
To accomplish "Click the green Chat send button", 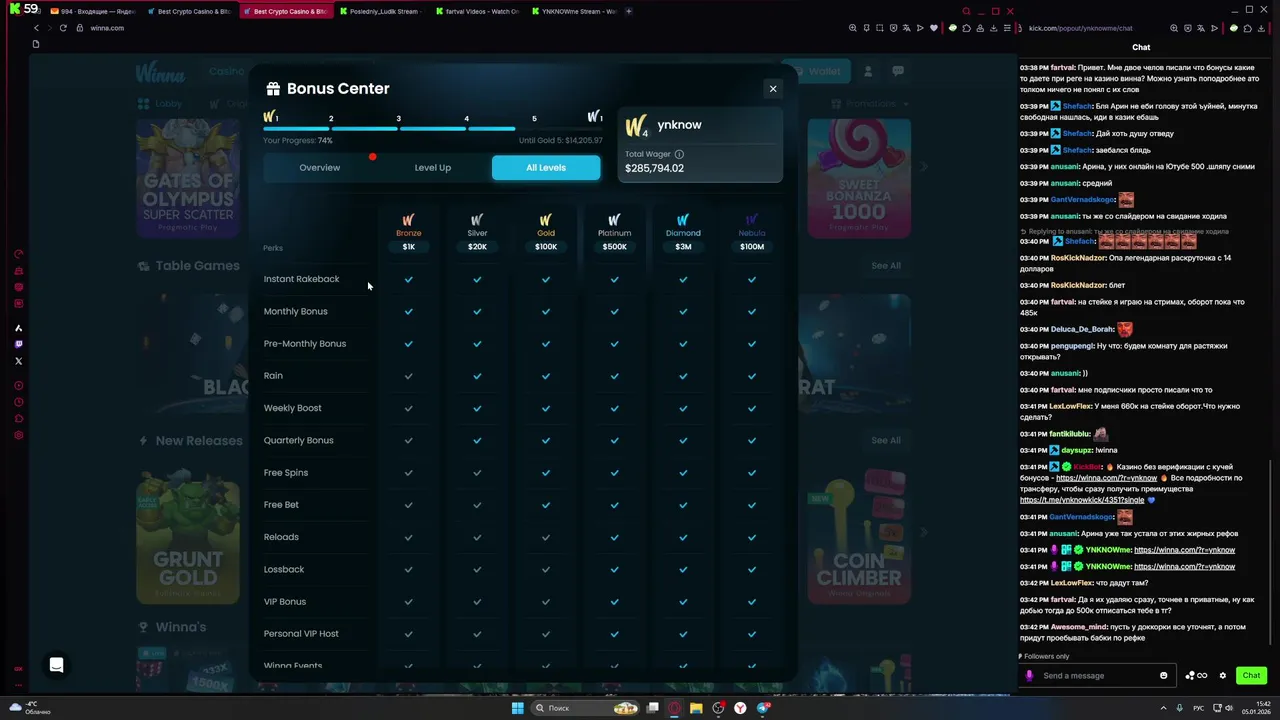I will coord(1251,675).
